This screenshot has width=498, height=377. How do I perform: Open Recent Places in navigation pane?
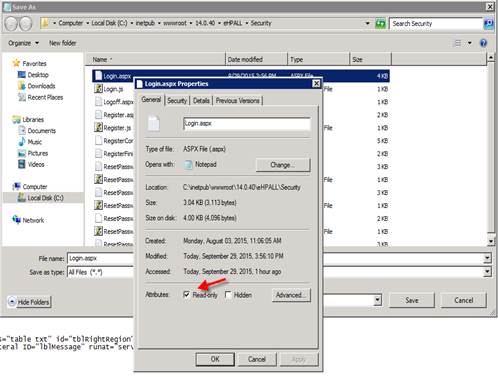point(41,97)
